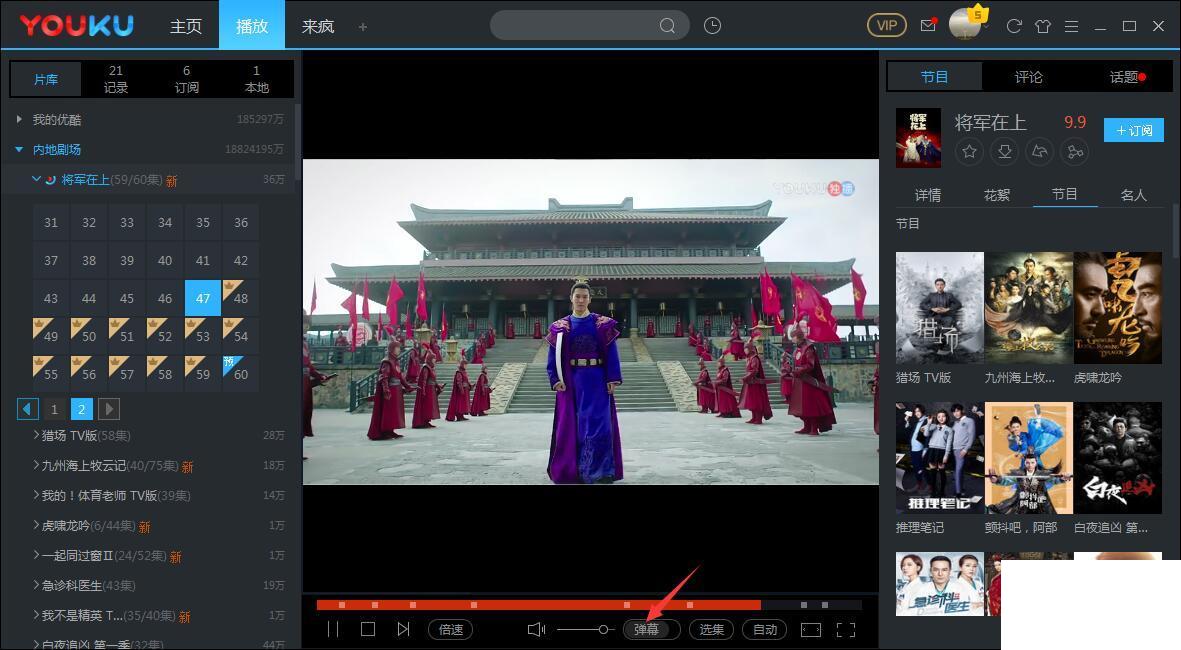Pause the video with the pause button
Image resolution: width=1181 pixels, height=650 pixels.
(333, 629)
